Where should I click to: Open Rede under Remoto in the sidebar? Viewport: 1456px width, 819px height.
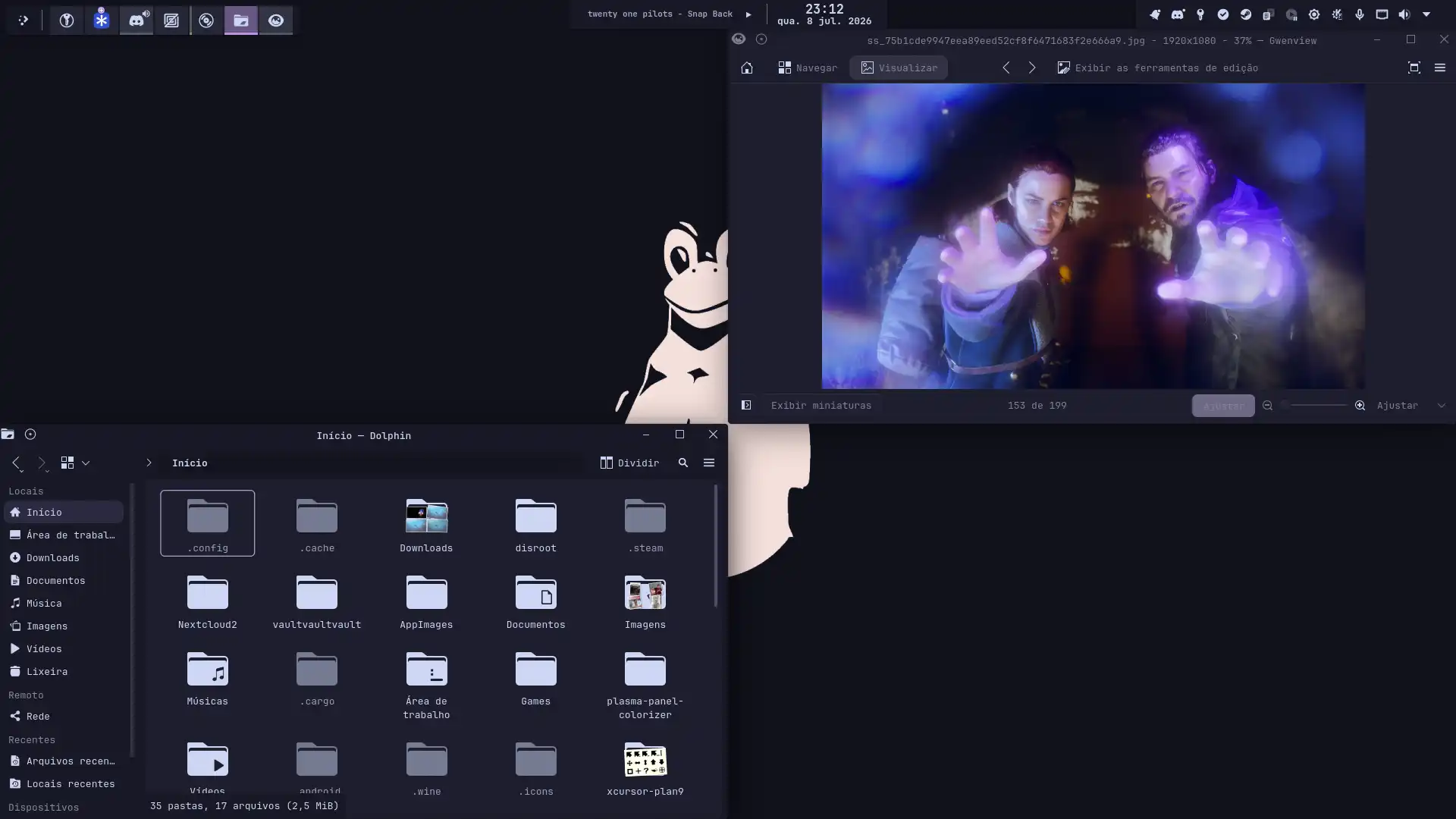tap(64, 716)
